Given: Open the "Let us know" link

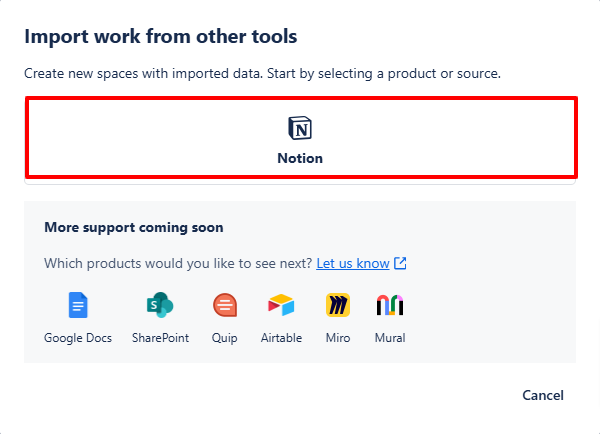Looking at the screenshot, I should click(x=353, y=263).
